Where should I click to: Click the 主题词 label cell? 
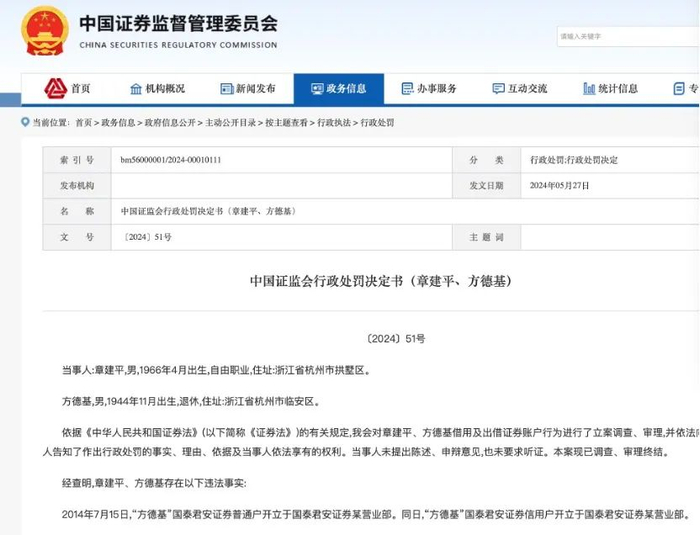[x=486, y=237]
